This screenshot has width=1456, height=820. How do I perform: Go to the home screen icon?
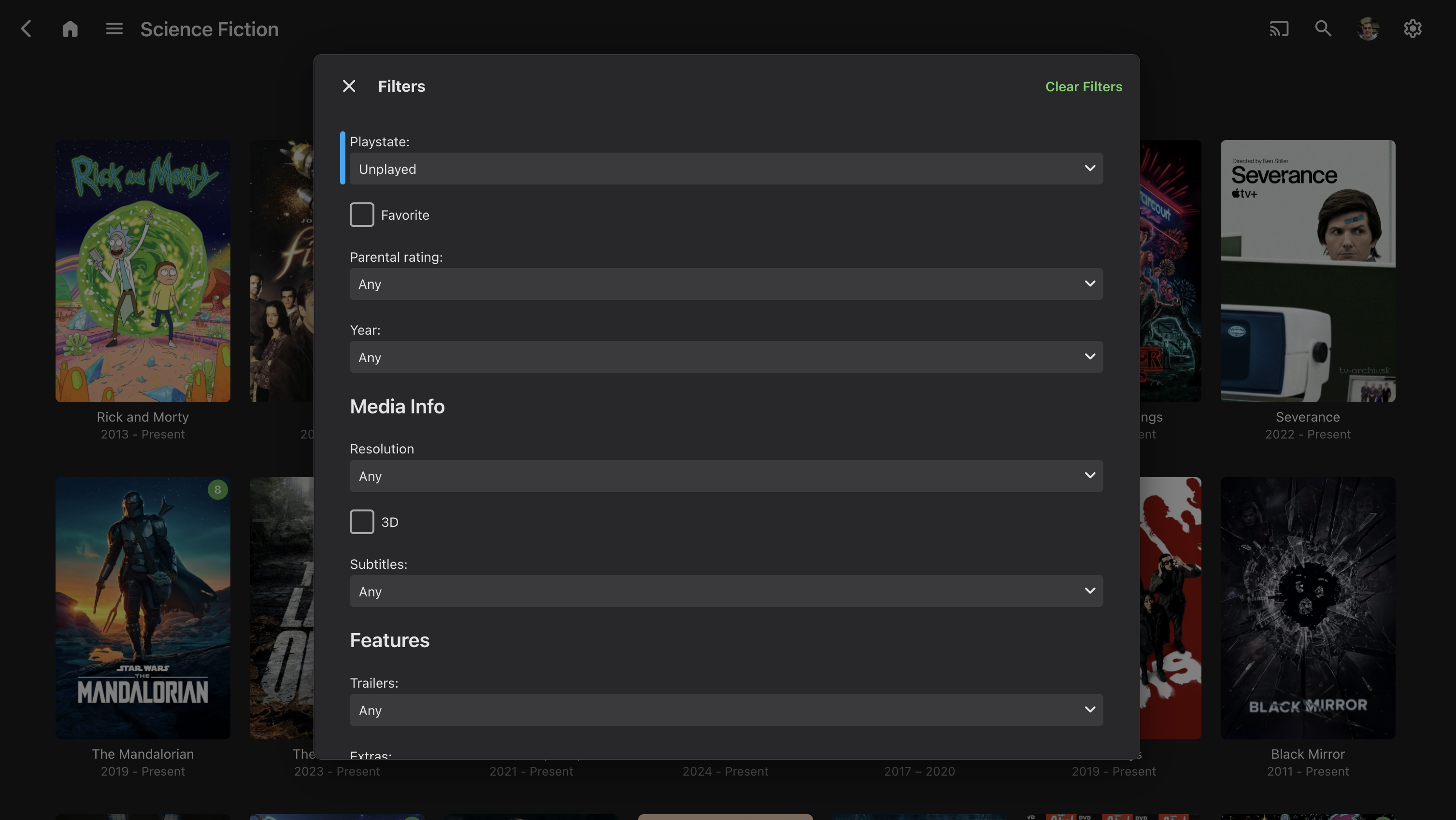coord(70,29)
